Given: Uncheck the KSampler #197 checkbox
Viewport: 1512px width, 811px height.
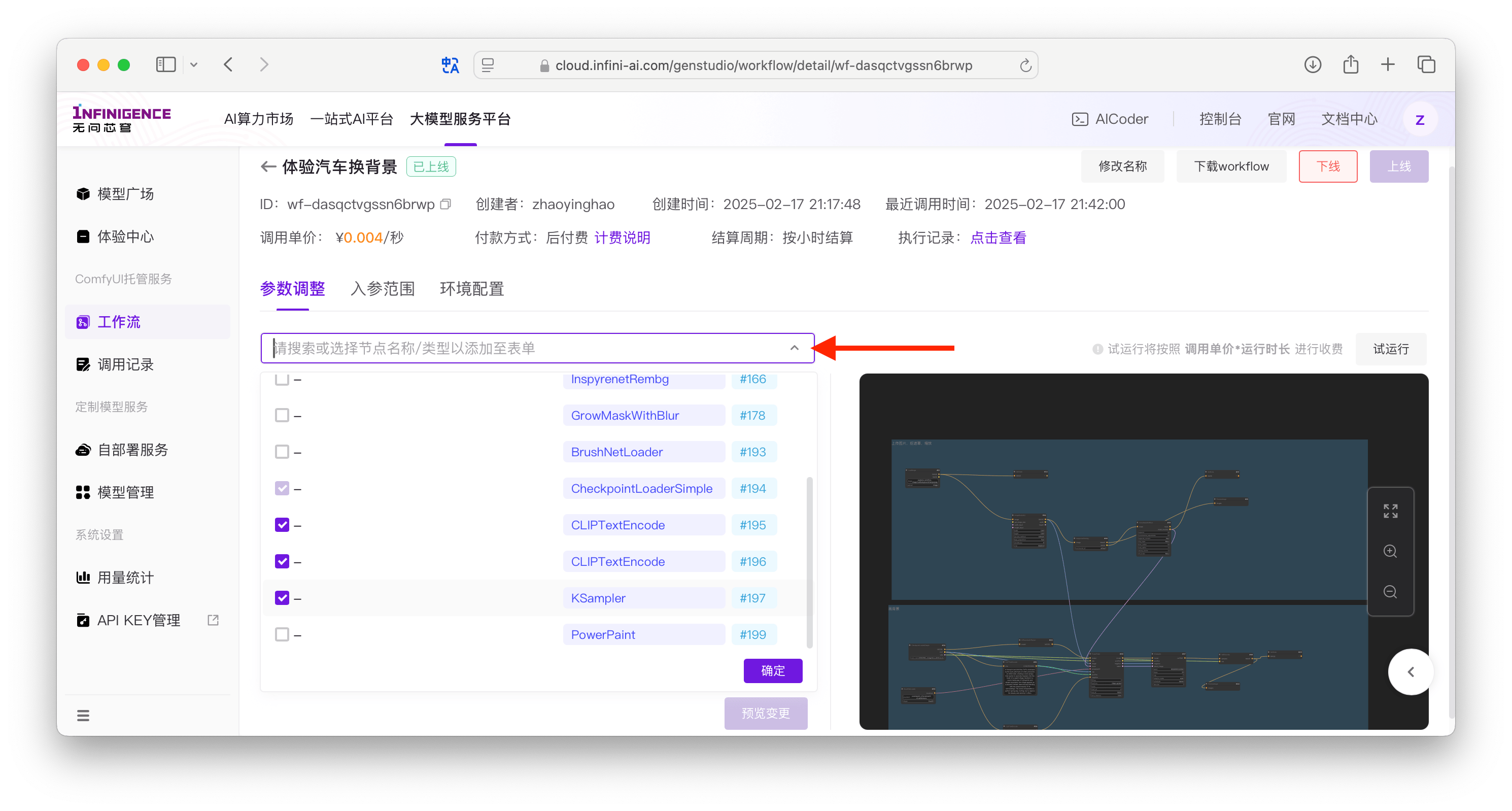Looking at the screenshot, I should click(x=282, y=598).
